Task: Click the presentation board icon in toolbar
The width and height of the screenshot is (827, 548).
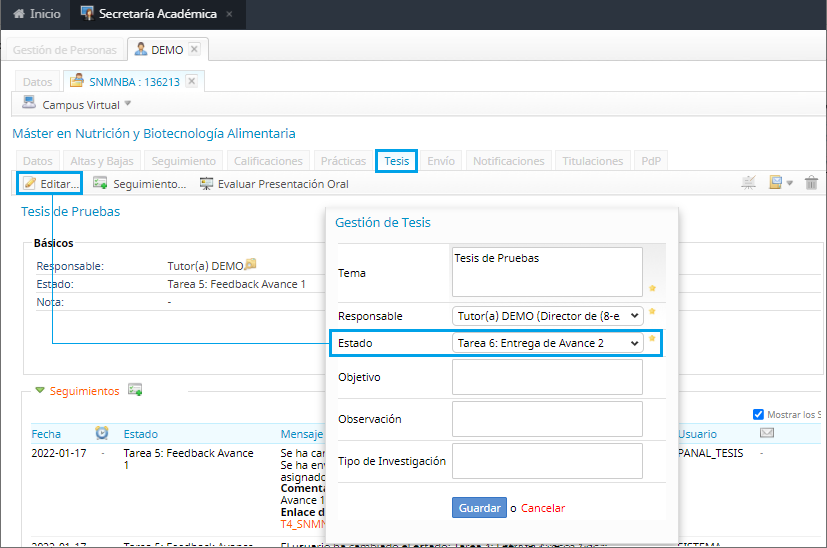Action: coord(748,183)
